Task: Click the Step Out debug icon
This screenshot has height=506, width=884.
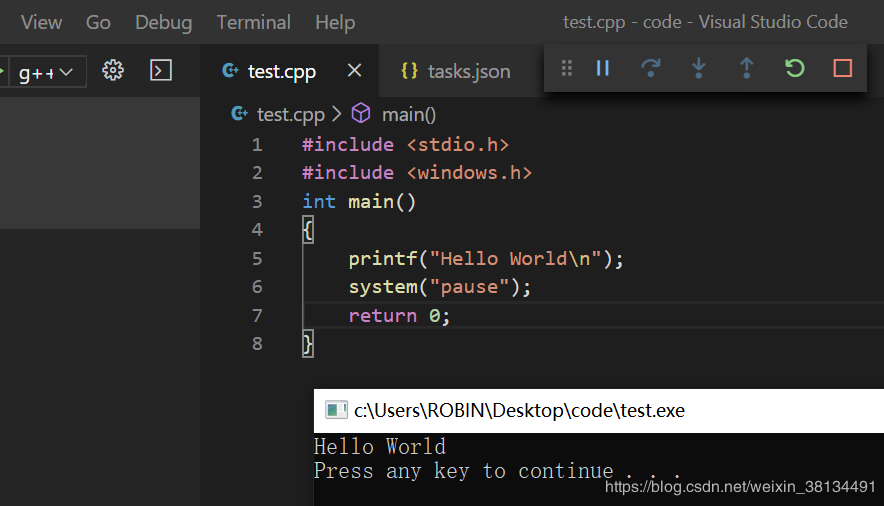Action: (747, 68)
